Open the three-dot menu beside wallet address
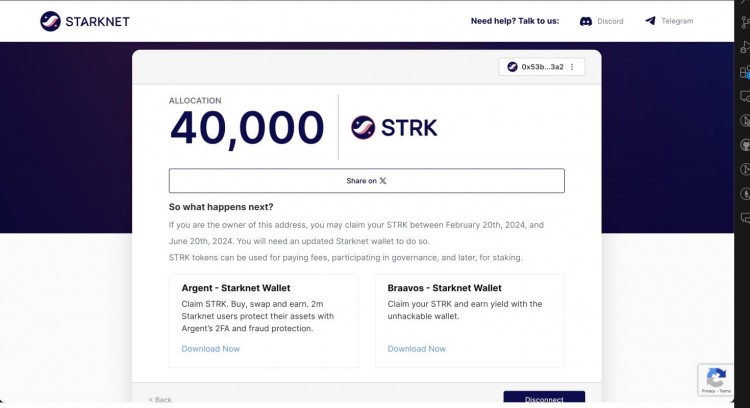 (x=572, y=67)
